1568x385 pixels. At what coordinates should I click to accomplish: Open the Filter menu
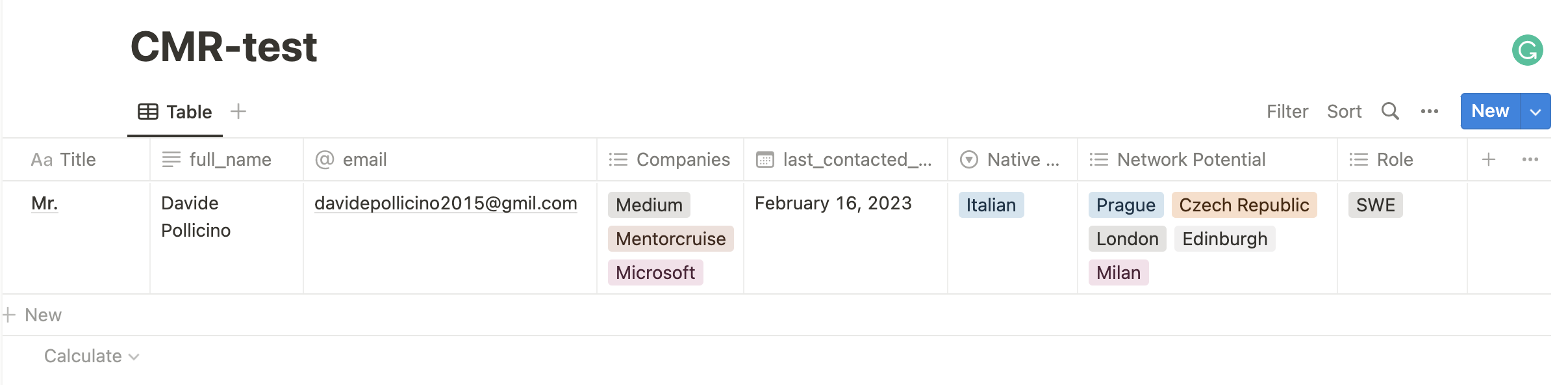pos(1287,111)
